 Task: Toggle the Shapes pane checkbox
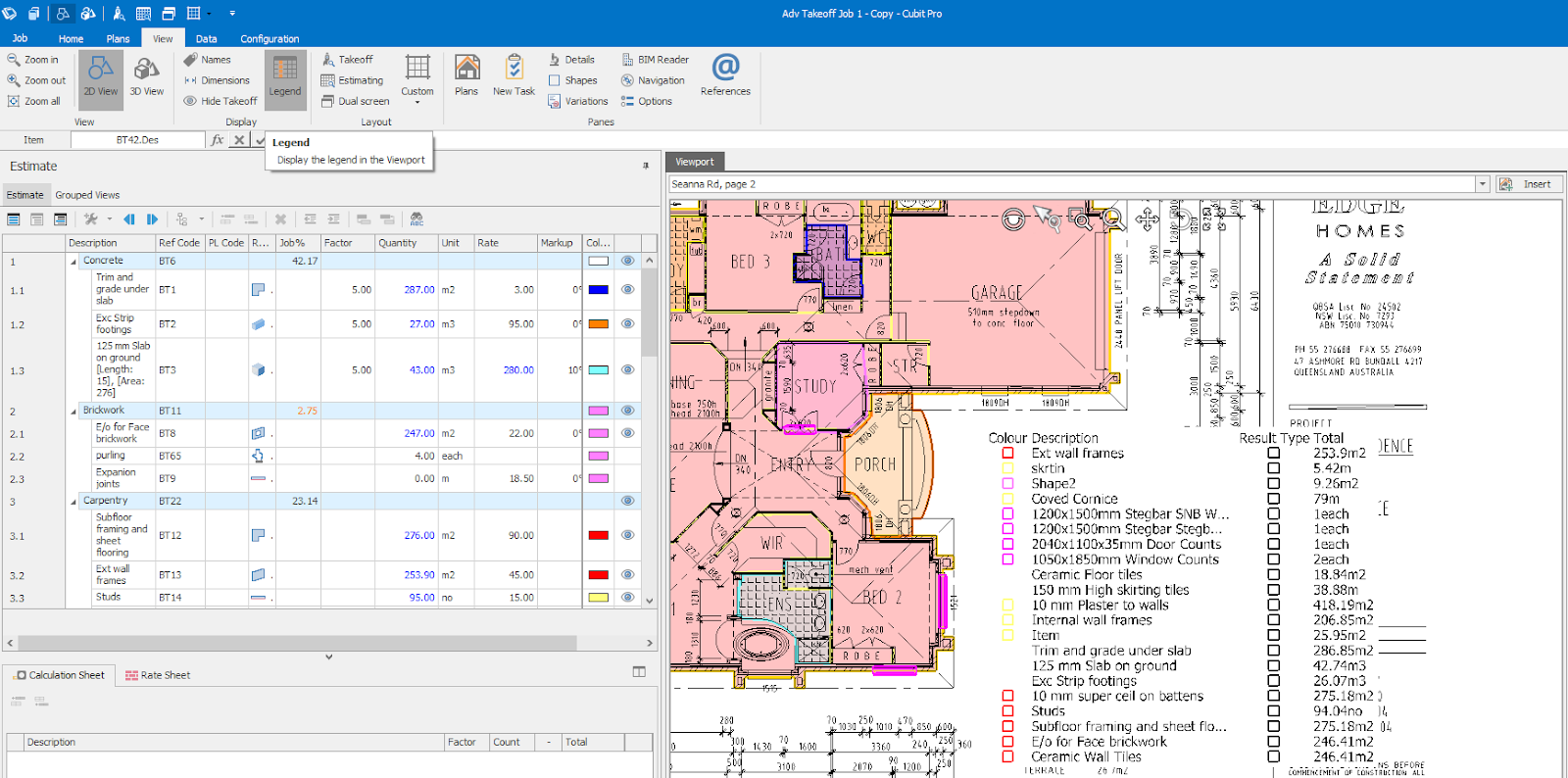[x=555, y=80]
